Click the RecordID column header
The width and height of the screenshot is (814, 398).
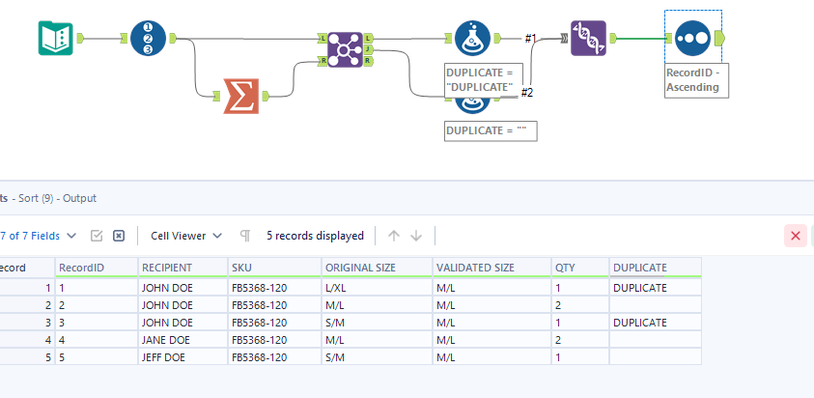point(97,268)
